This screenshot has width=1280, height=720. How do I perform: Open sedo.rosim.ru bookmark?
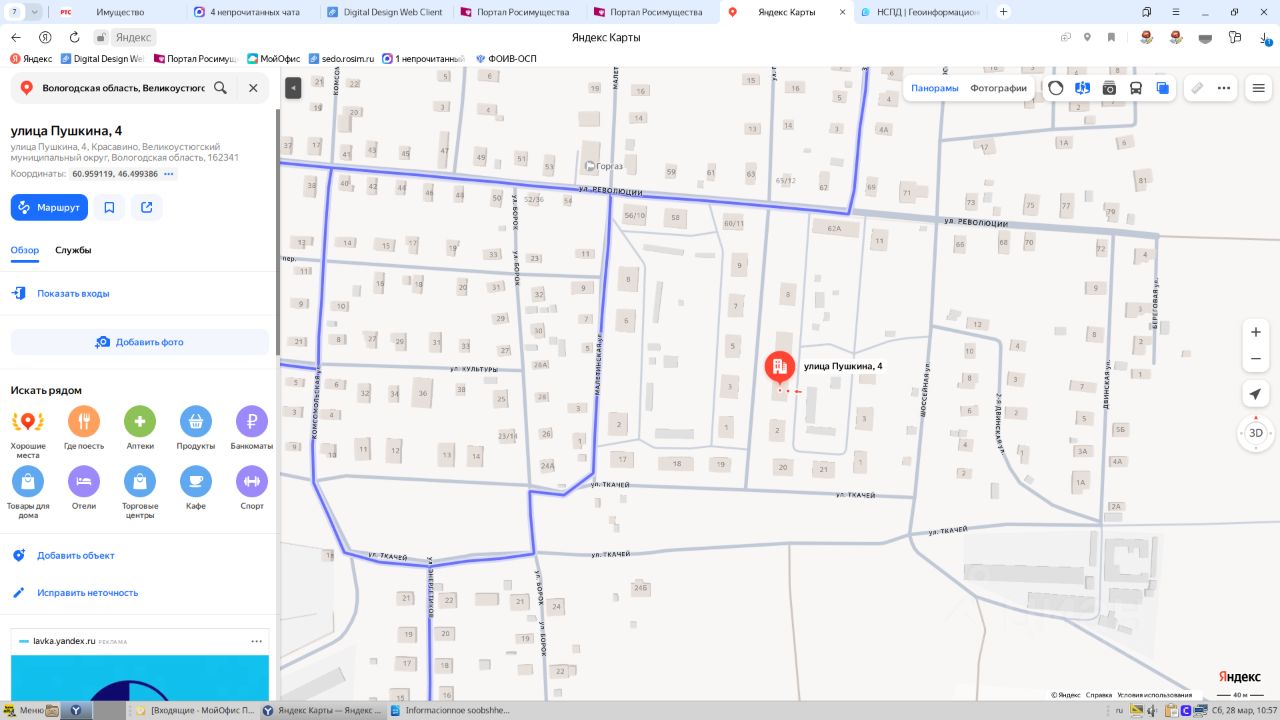click(x=340, y=59)
